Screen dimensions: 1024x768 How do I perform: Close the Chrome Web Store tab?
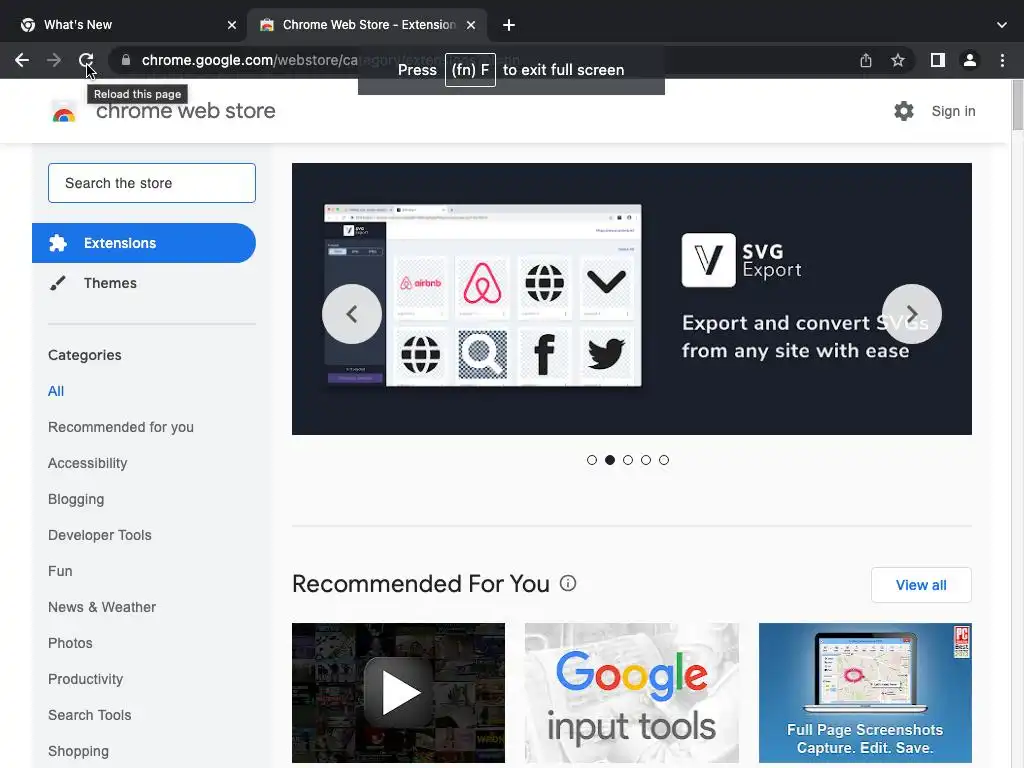click(x=471, y=25)
